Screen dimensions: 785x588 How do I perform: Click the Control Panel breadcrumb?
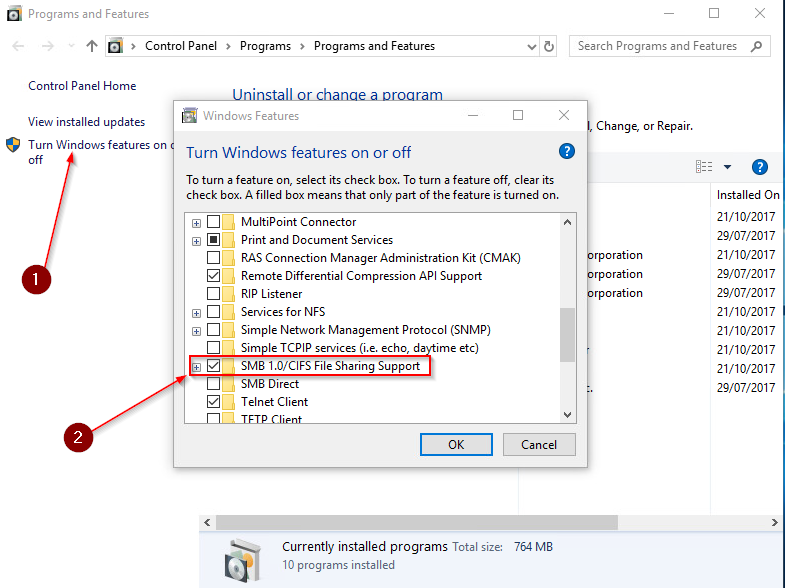click(x=181, y=46)
